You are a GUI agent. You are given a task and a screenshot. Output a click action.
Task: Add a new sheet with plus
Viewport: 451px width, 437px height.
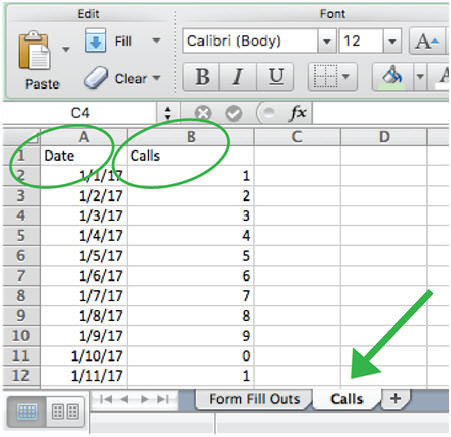(395, 398)
